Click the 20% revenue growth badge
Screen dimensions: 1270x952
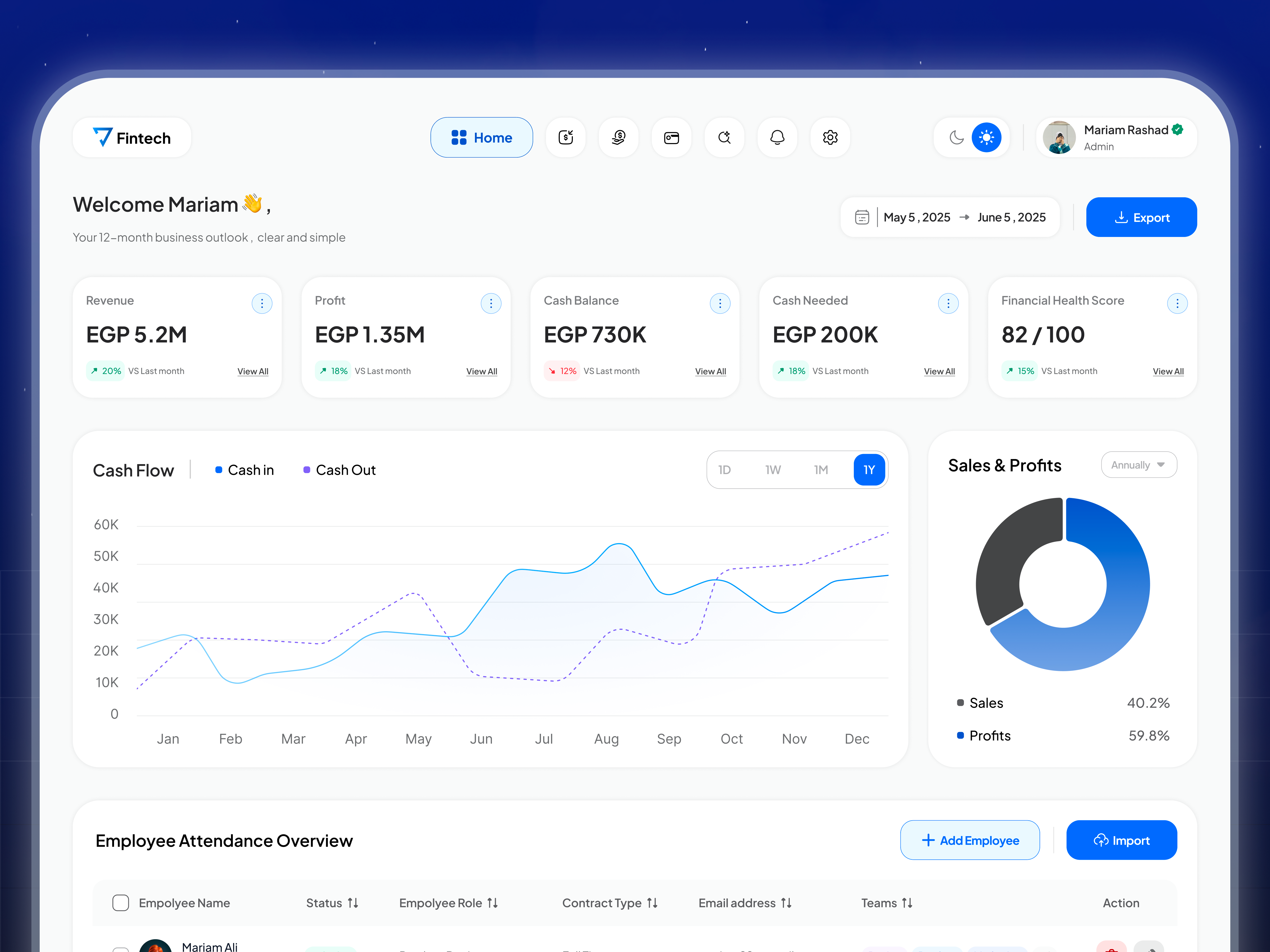[106, 371]
